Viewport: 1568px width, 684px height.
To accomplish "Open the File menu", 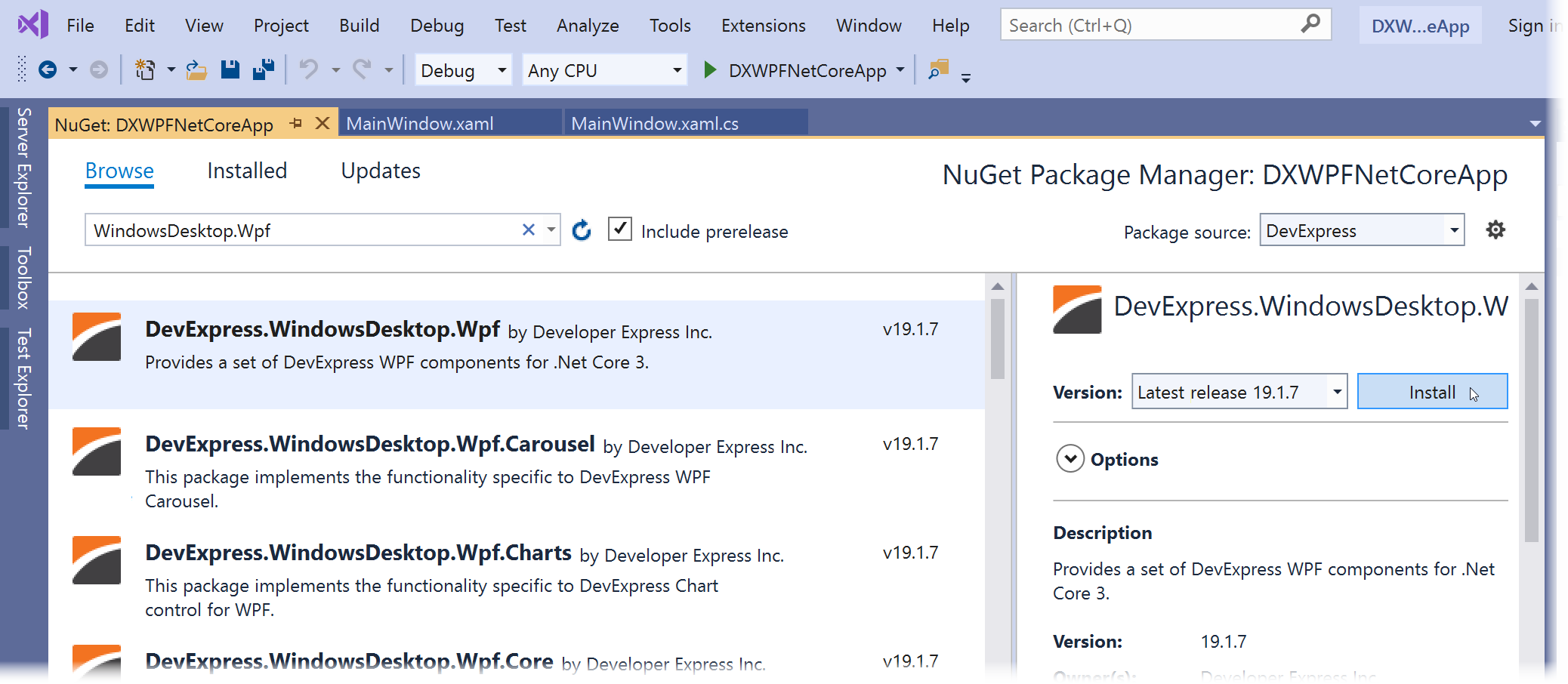I will [80, 26].
